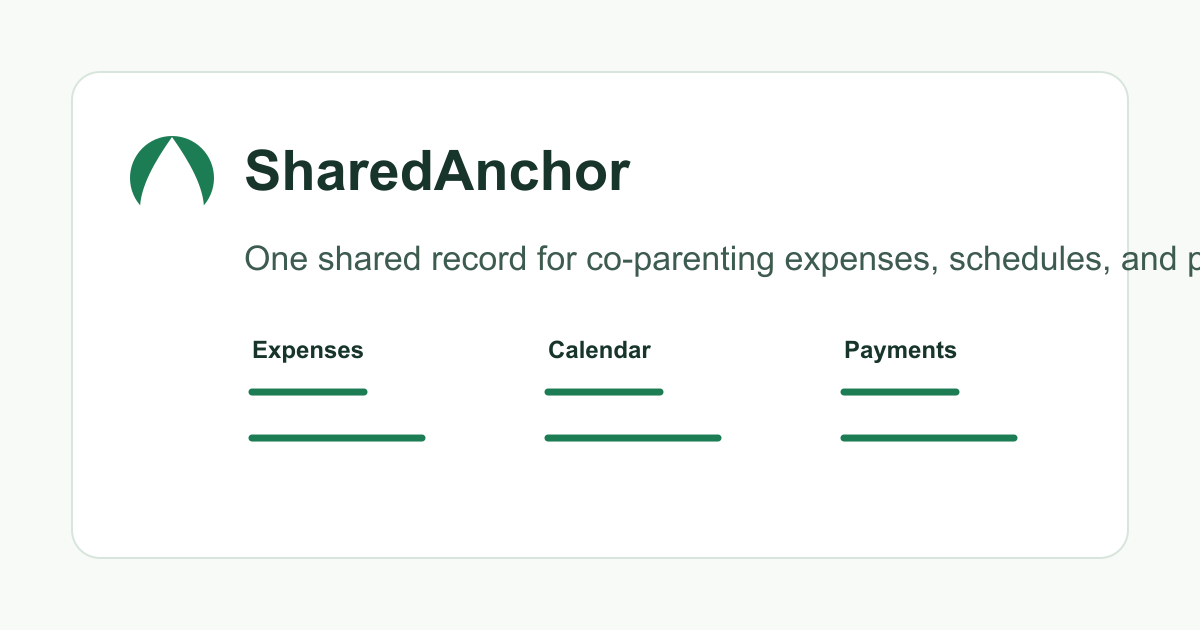The width and height of the screenshot is (1200, 630).
Task: Click the "Anchor" part of the title
Action: click(532, 171)
